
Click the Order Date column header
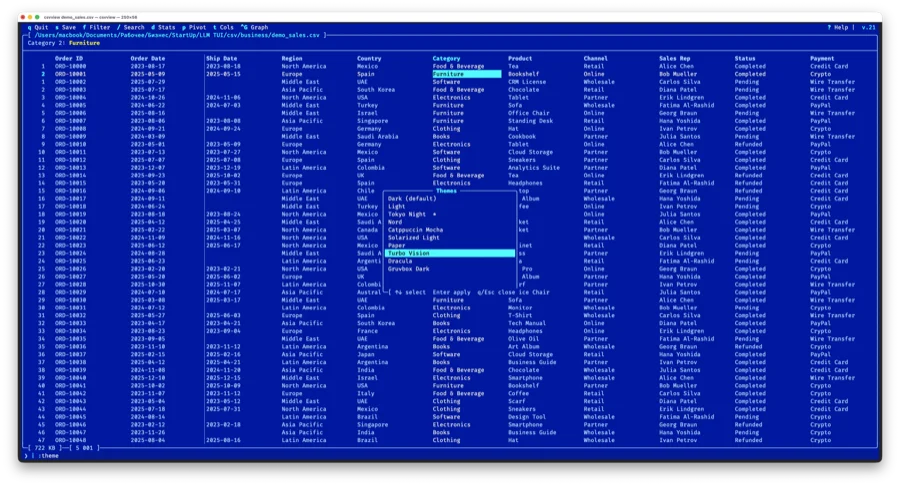coord(148,58)
